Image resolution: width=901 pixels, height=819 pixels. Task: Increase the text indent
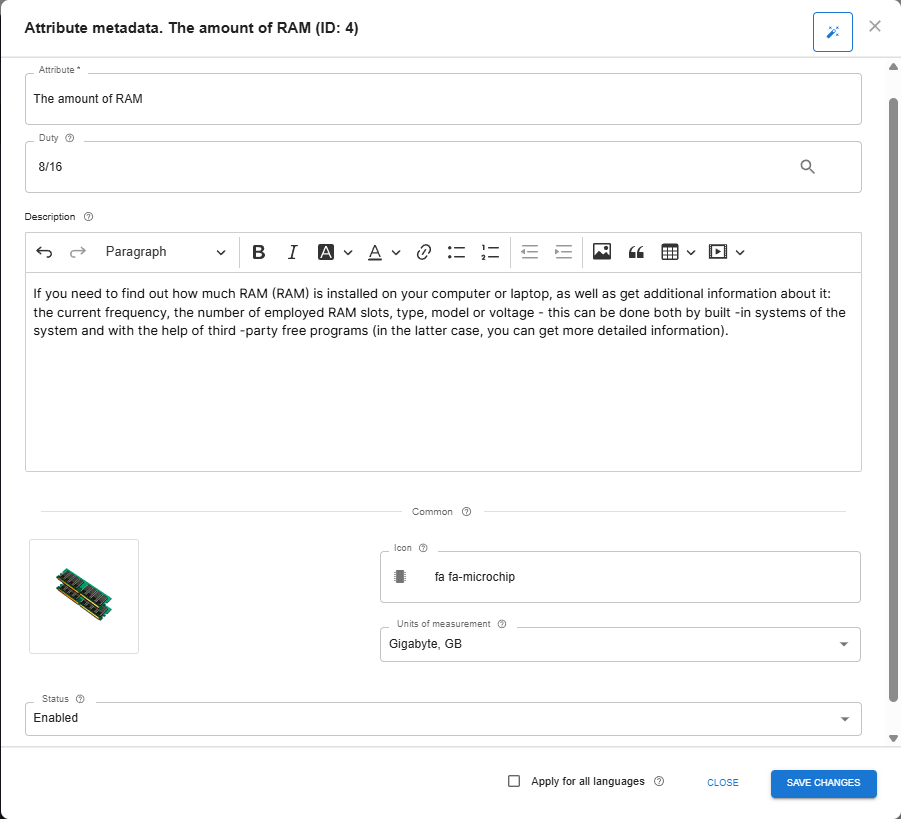click(563, 252)
